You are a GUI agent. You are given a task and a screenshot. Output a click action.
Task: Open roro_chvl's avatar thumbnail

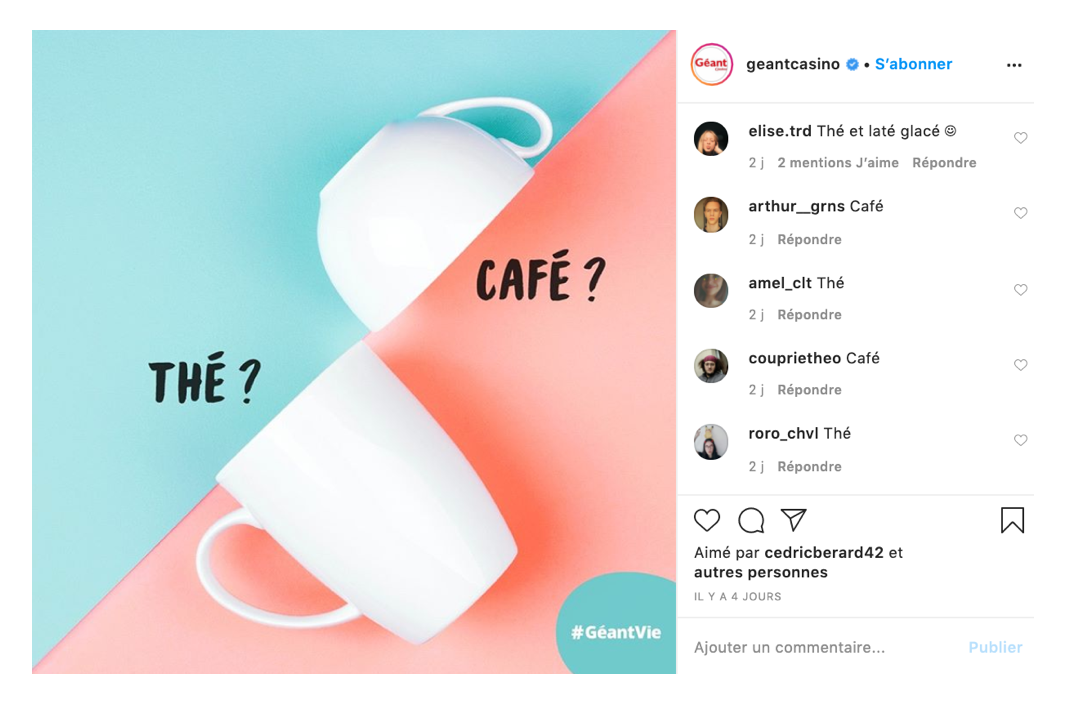point(711,442)
